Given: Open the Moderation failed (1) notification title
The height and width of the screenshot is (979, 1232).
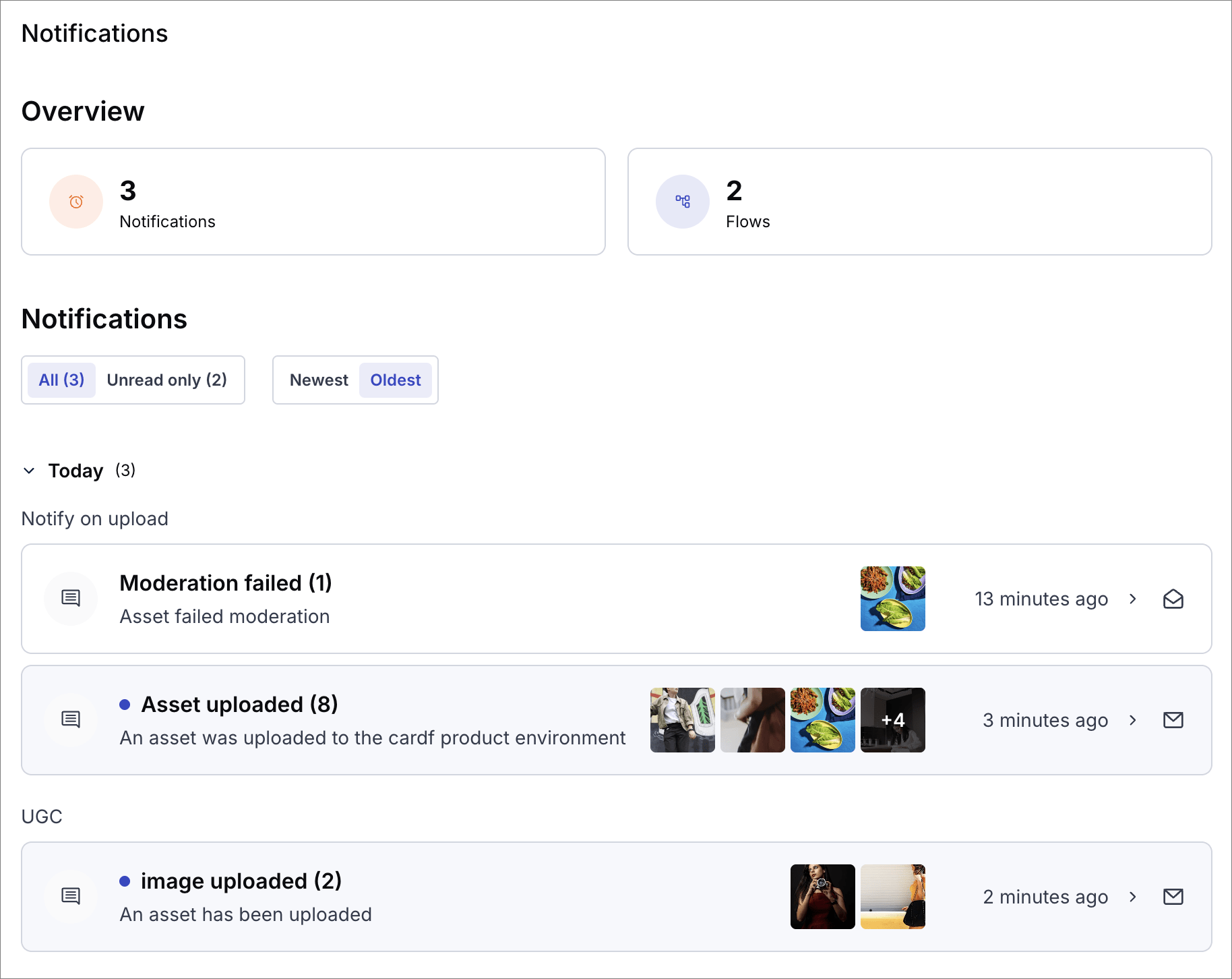Looking at the screenshot, I should (x=226, y=583).
